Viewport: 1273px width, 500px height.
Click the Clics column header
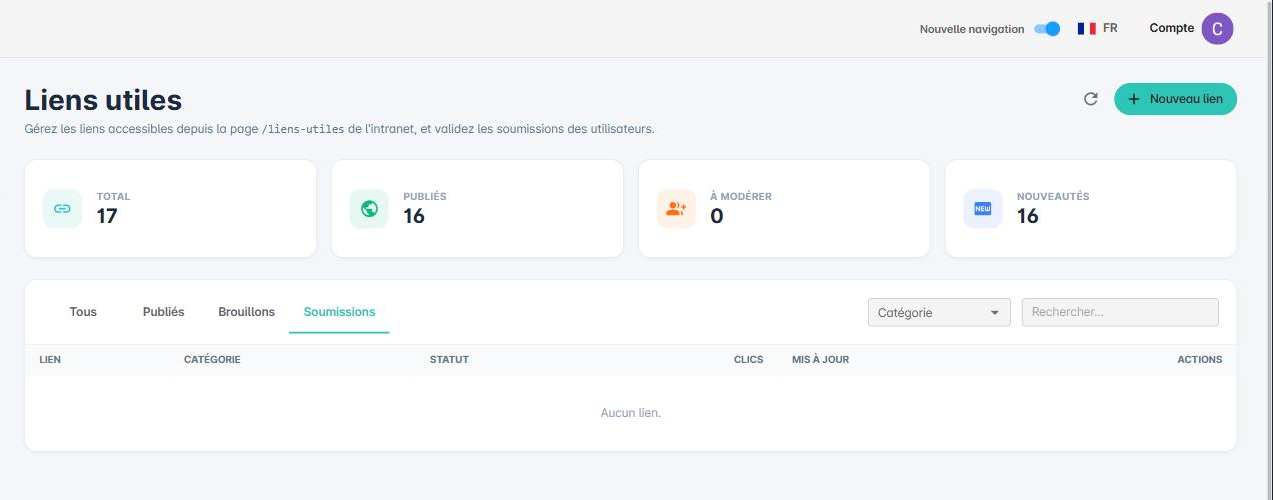748,360
